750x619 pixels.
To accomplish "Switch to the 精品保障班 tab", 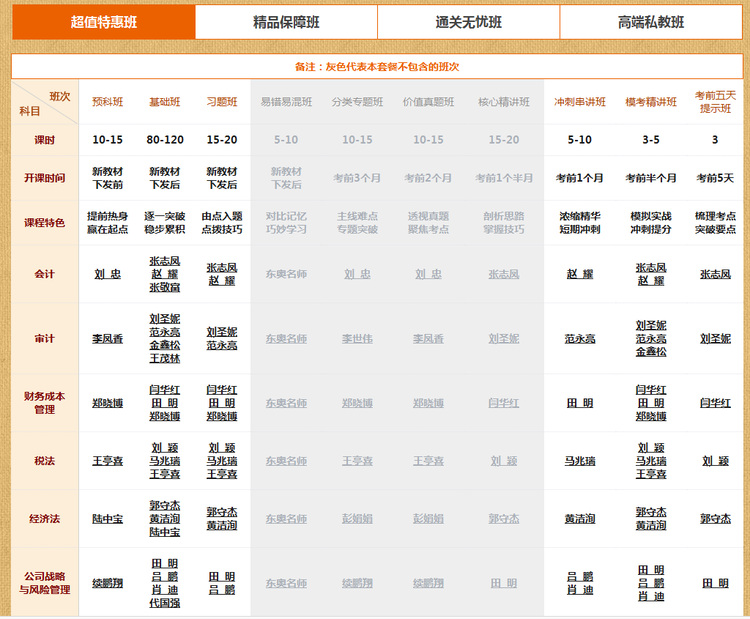I will tap(285, 21).
